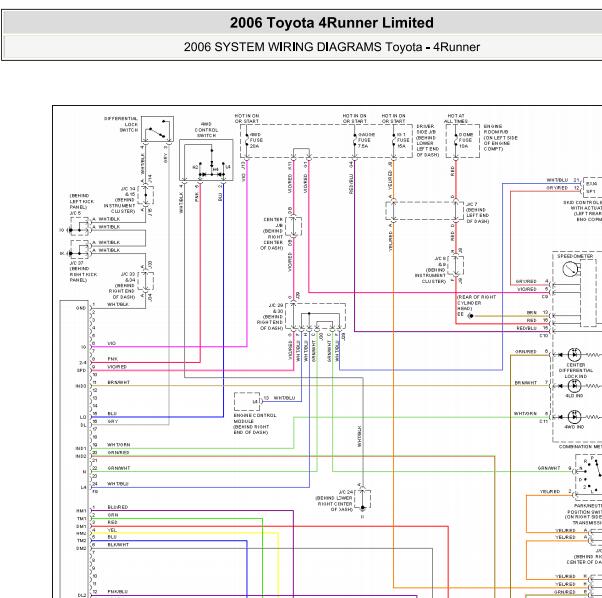Viewport: 602px width, 598px height.
Task: Click the GRN wire label at TM1
Action: [113, 515]
